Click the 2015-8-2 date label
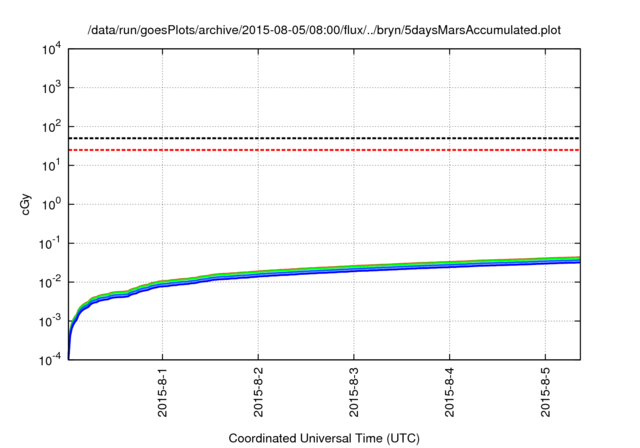This screenshot has width=640, height=448. (x=258, y=392)
